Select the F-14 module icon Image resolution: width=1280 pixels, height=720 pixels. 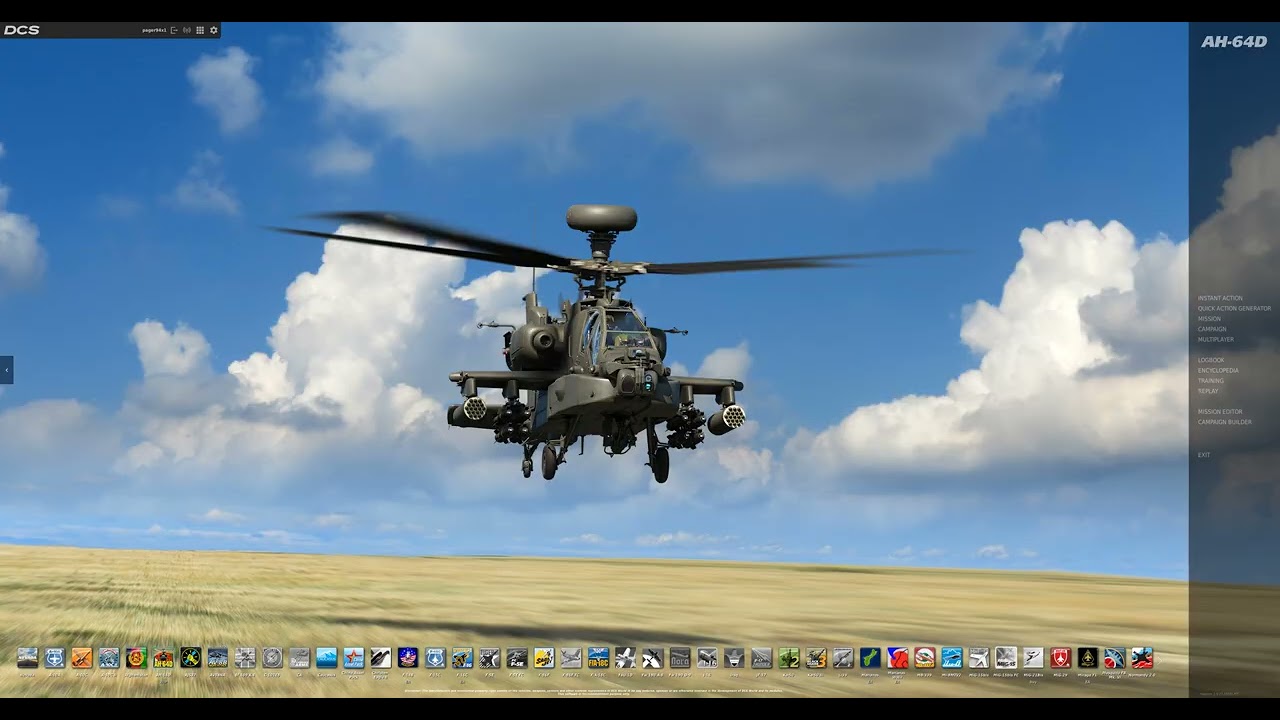click(408, 657)
